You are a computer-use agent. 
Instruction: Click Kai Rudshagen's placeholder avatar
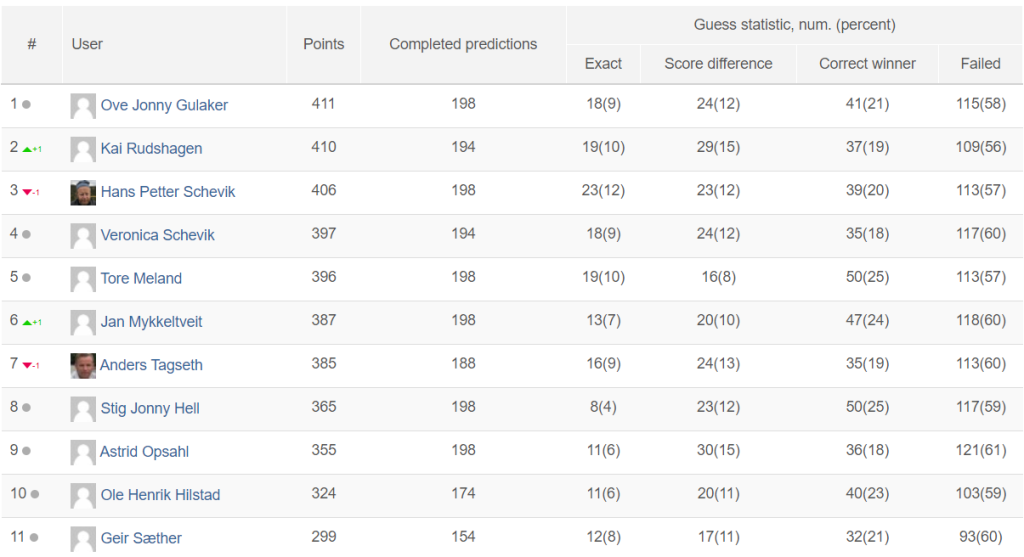83,150
